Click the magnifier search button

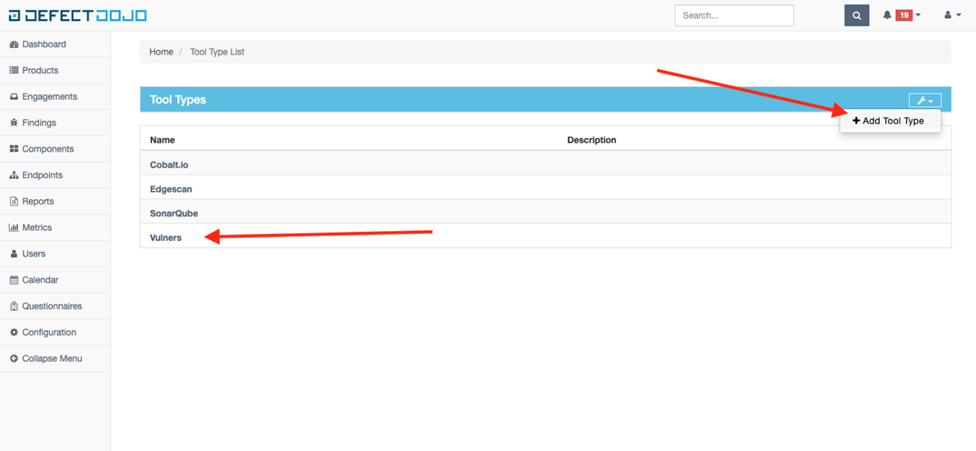coord(856,16)
